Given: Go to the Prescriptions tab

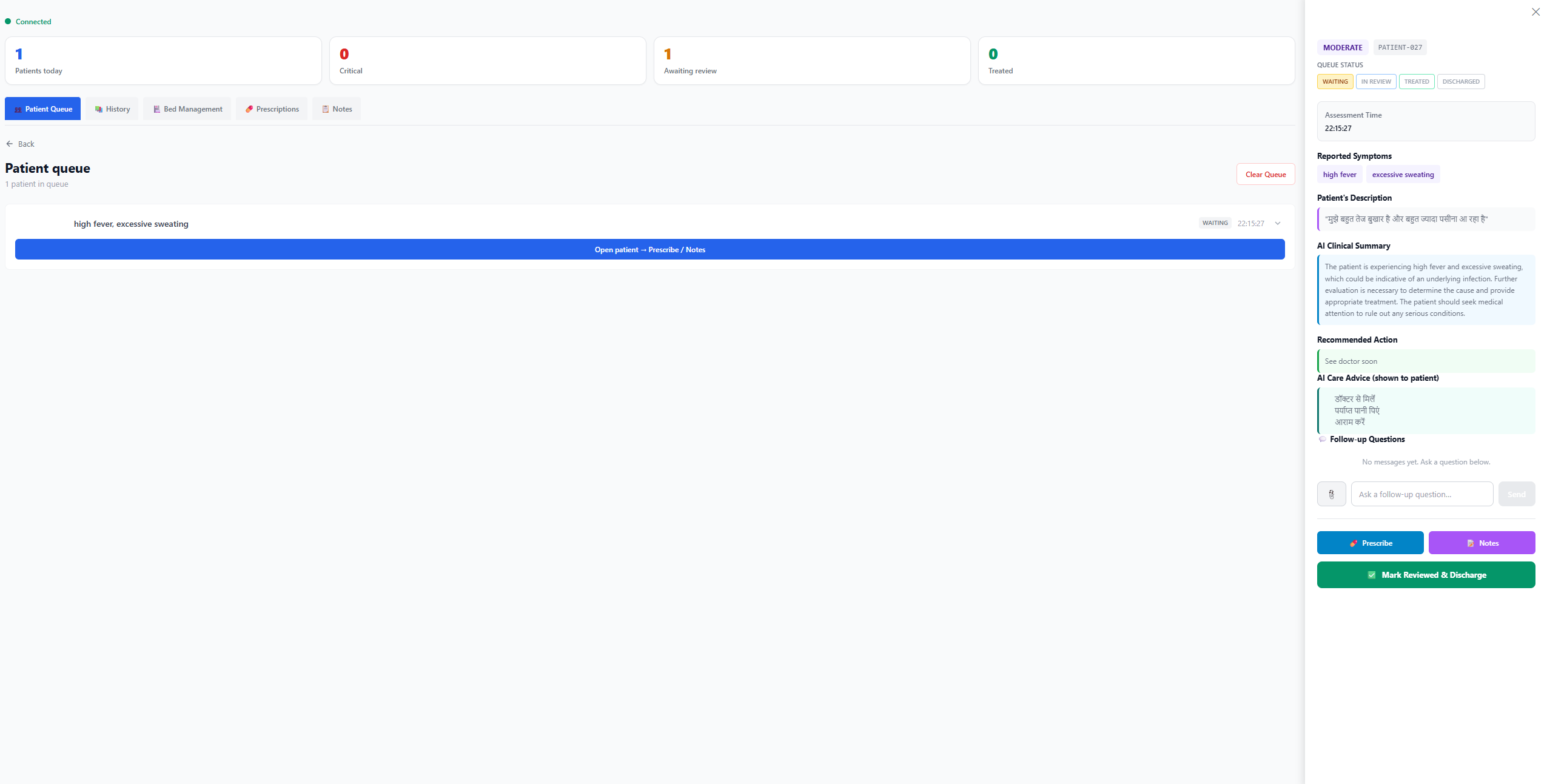Looking at the screenshot, I should (272, 109).
